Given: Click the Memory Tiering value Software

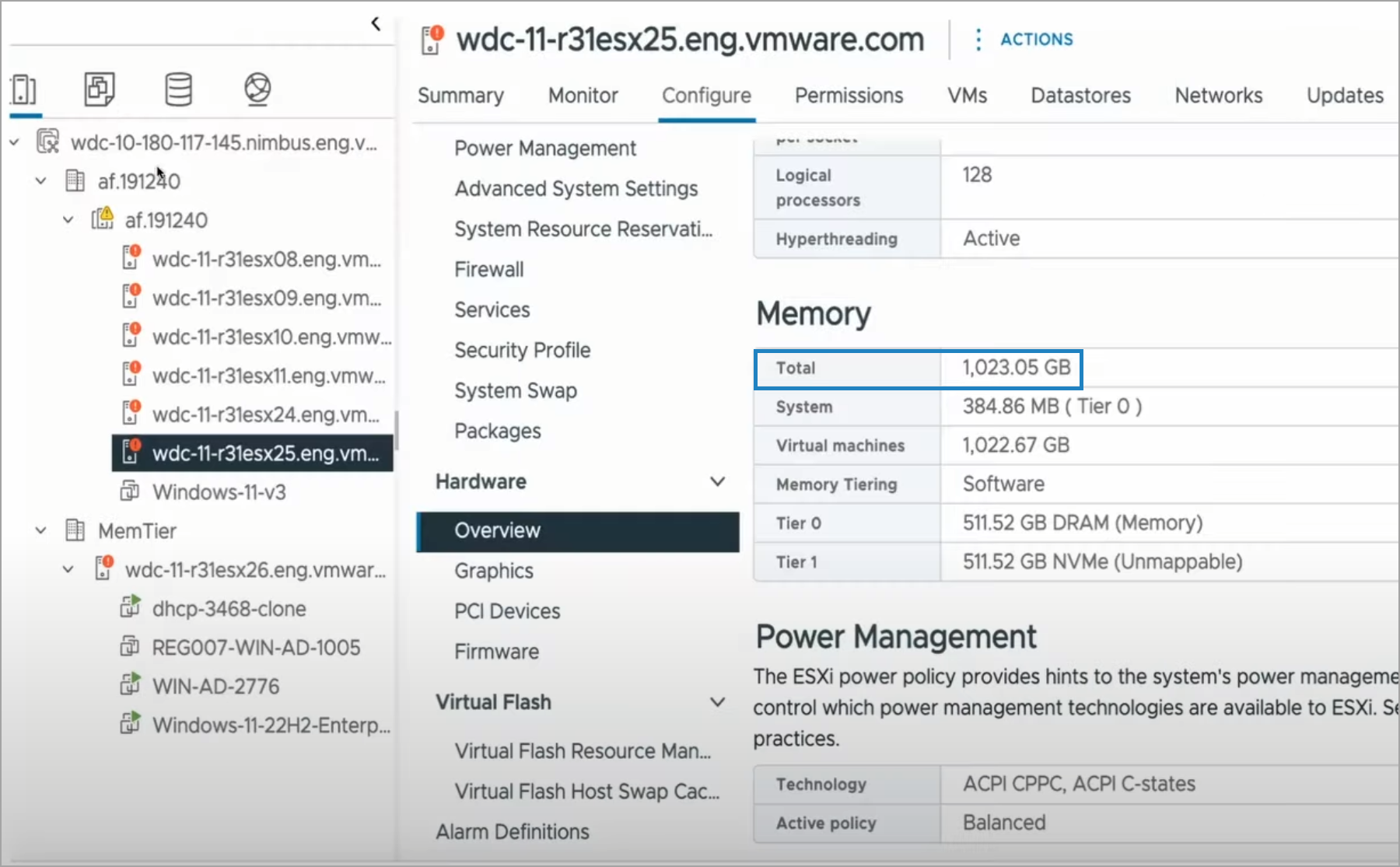Looking at the screenshot, I should (1003, 484).
